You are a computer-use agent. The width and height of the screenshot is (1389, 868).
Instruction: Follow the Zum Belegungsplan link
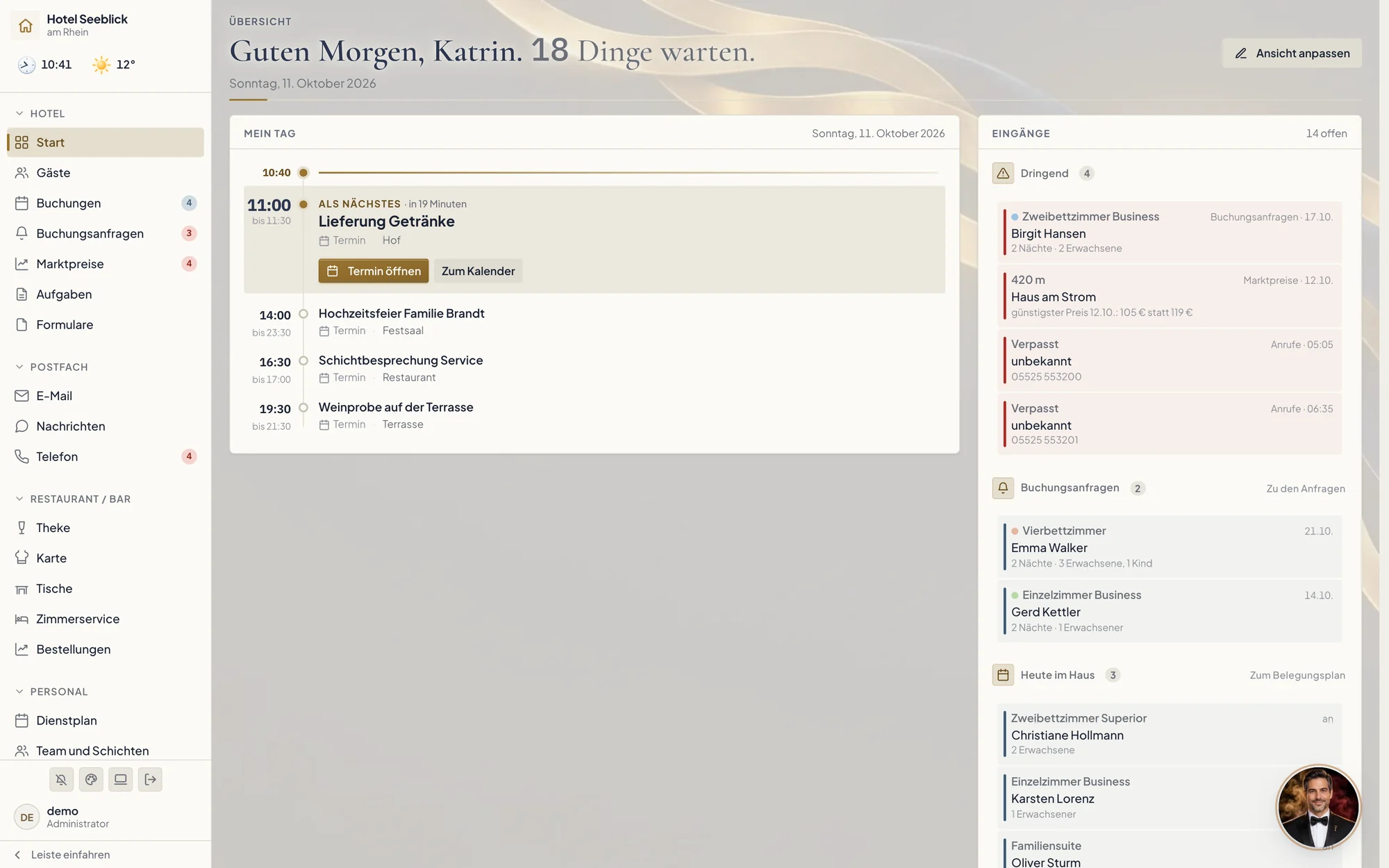[1297, 676]
